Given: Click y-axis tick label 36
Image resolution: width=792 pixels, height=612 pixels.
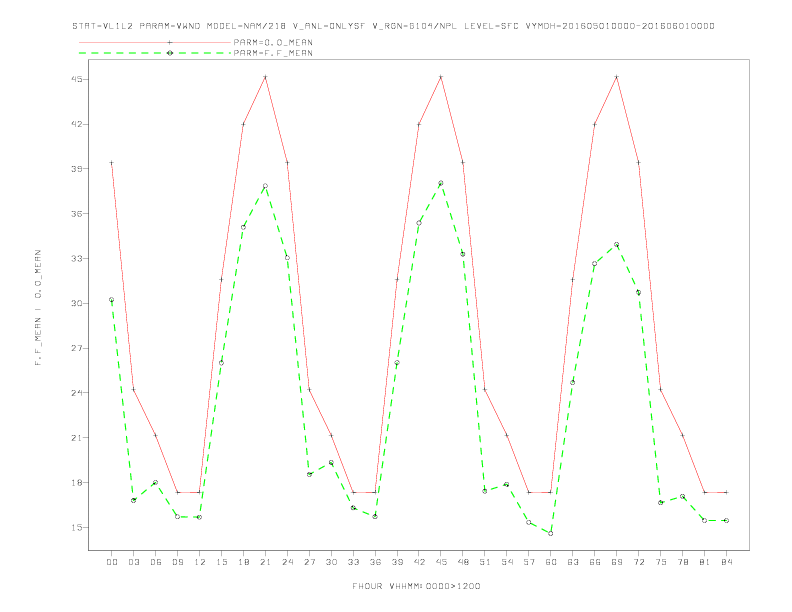Looking at the screenshot, I should [x=76, y=214].
